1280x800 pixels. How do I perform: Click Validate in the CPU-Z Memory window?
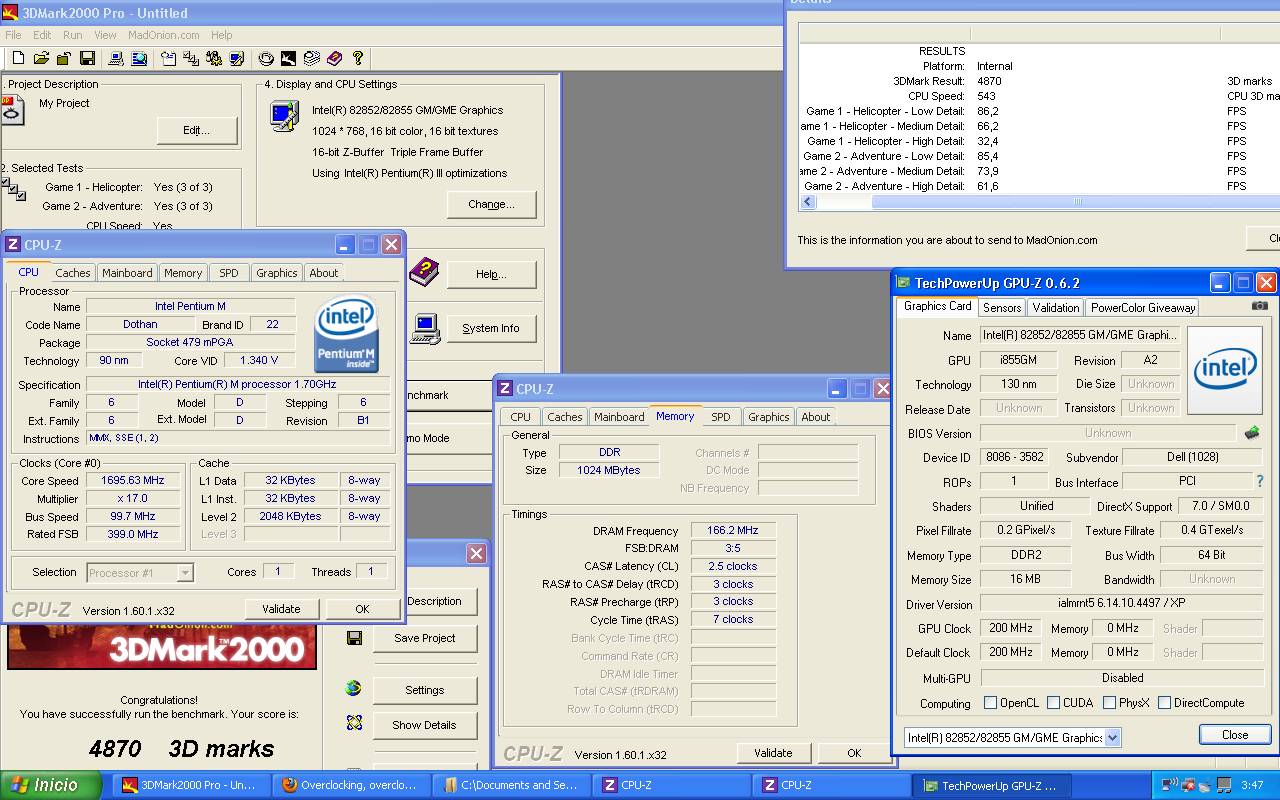click(774, 753)
